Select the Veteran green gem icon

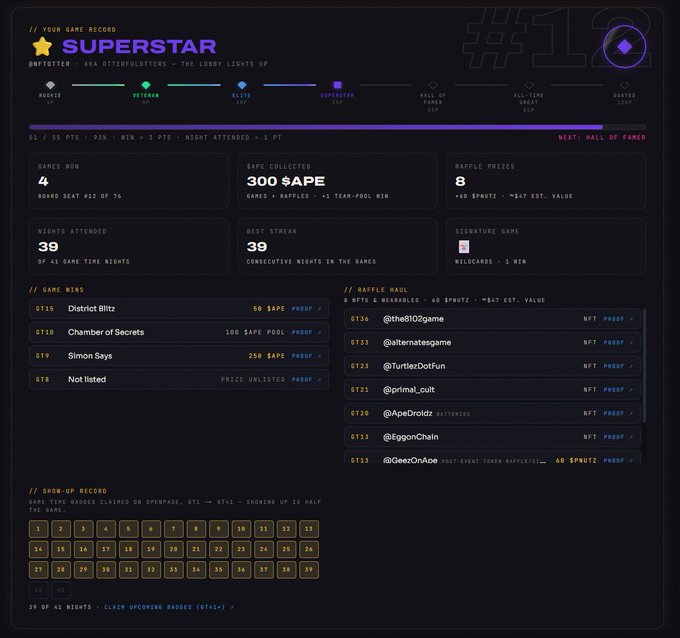[146, 85]
